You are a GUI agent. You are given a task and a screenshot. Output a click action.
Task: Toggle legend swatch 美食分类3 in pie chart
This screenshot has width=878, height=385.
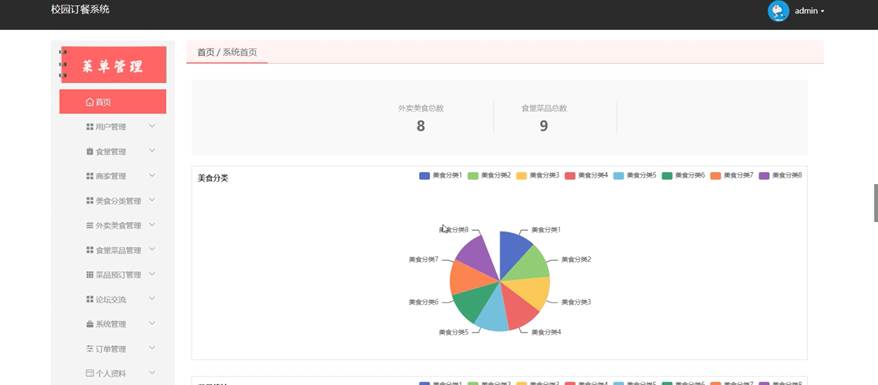pyautogui.click(x=521, y=176)
